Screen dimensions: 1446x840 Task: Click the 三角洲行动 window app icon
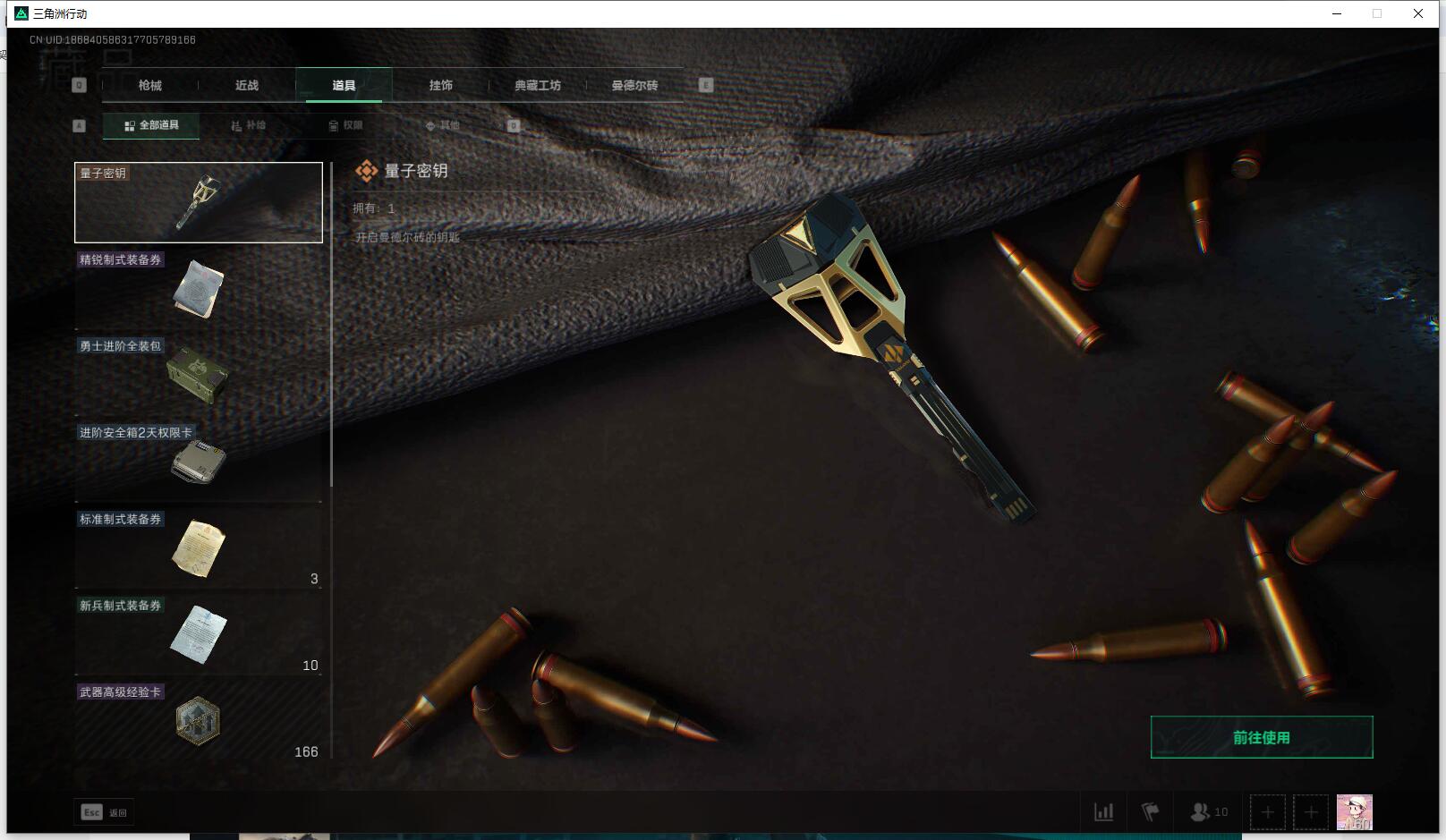tap(21, 13)
